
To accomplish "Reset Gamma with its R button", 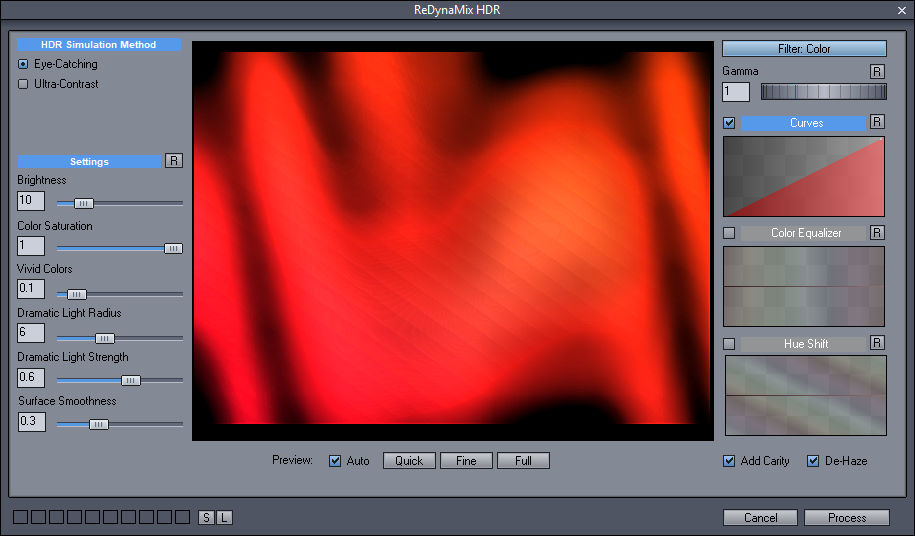I will click(876, 71).
